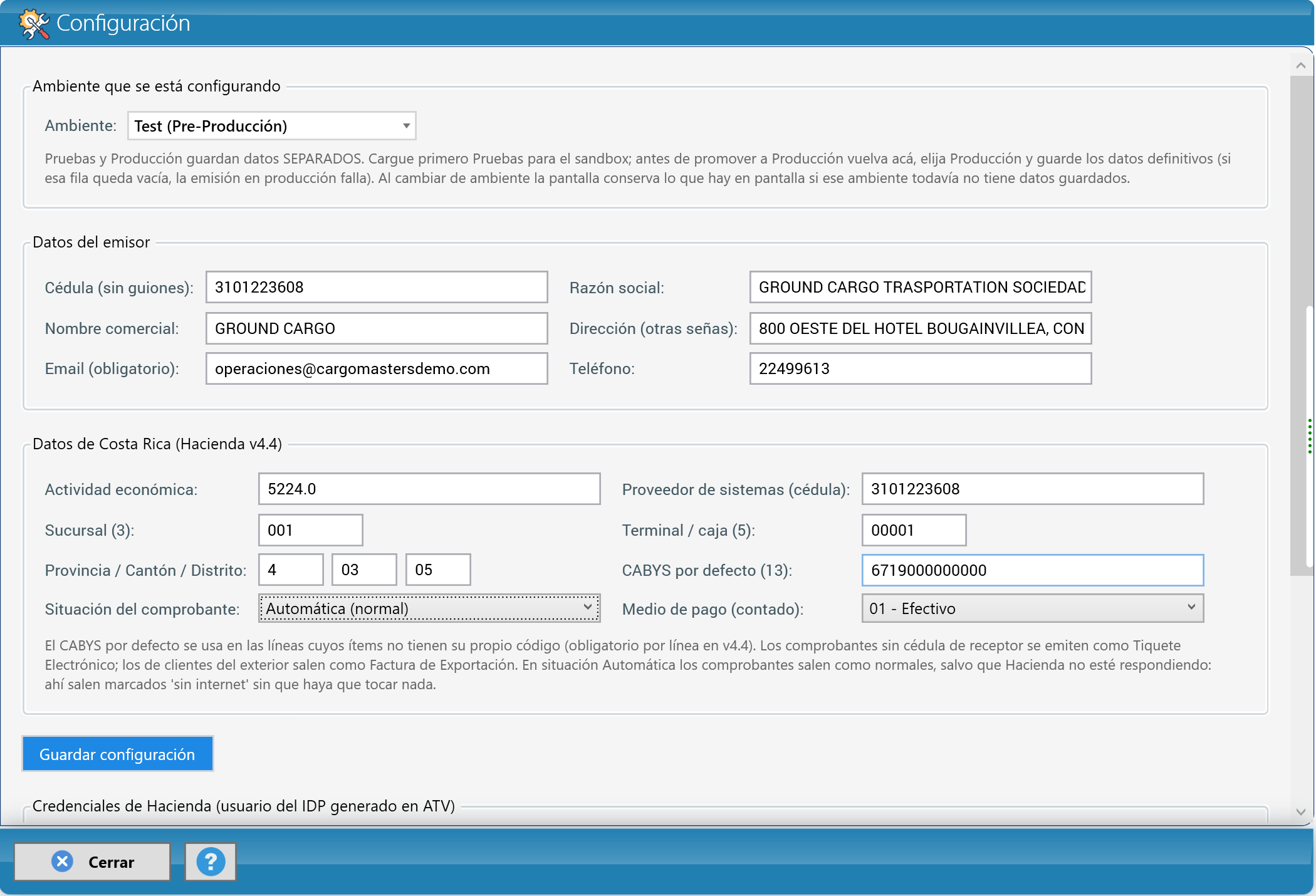Click the Configuración gear icon in title bar
The width and height of the screenshot is (1316, 896).
coord(34,24)
